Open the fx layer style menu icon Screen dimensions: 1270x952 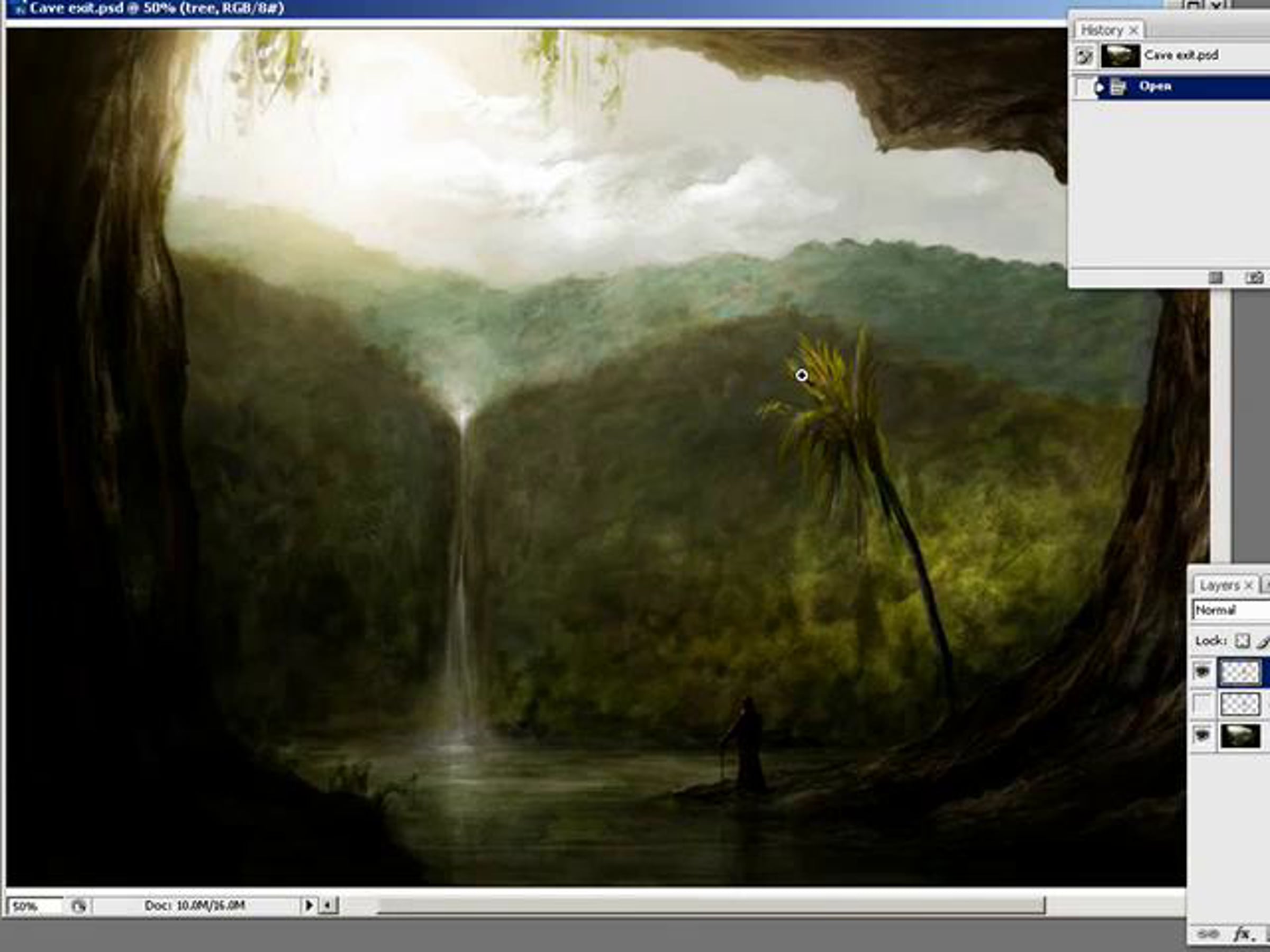click(x=1242, y=934)
